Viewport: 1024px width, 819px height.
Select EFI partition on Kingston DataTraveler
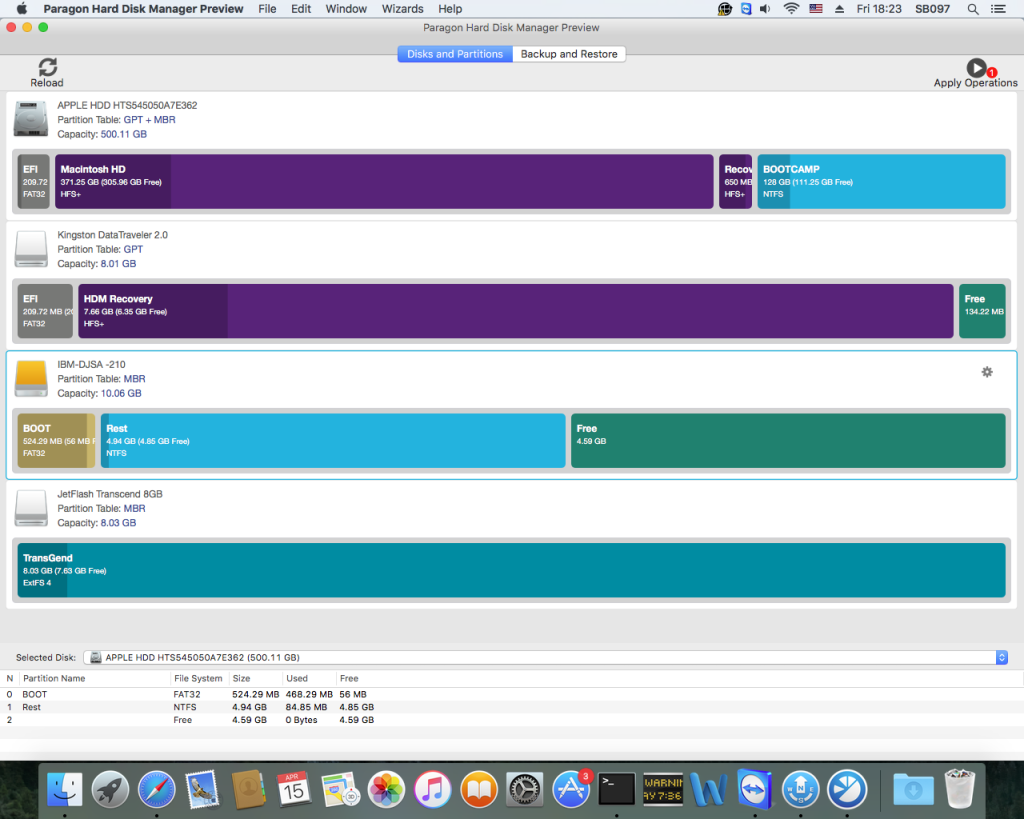(45, 311)
